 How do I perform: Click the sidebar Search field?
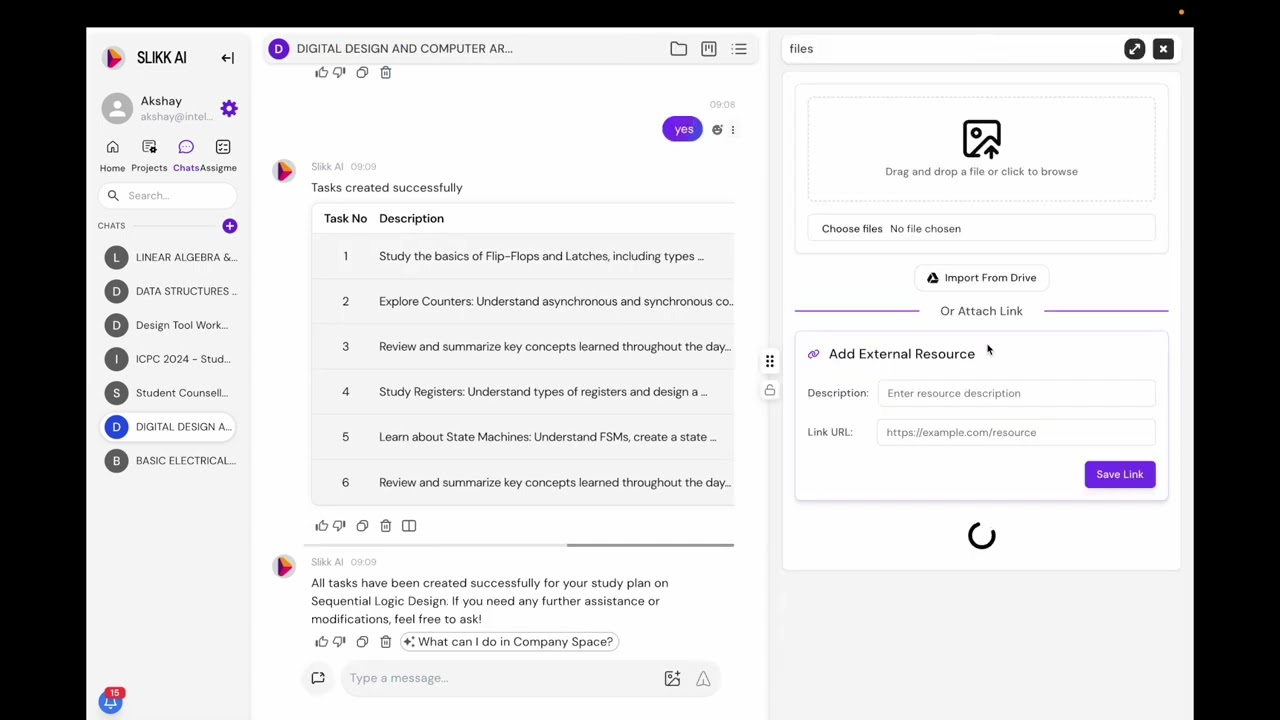coord(168,196)
